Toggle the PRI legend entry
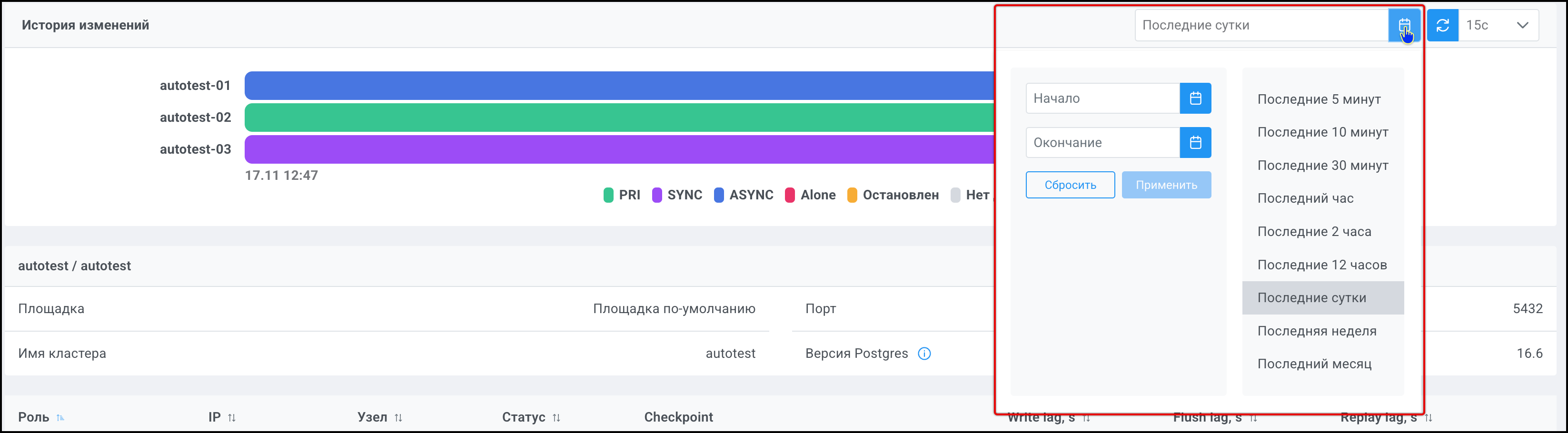The image size is (1568, 433). (x=622, y=195)
